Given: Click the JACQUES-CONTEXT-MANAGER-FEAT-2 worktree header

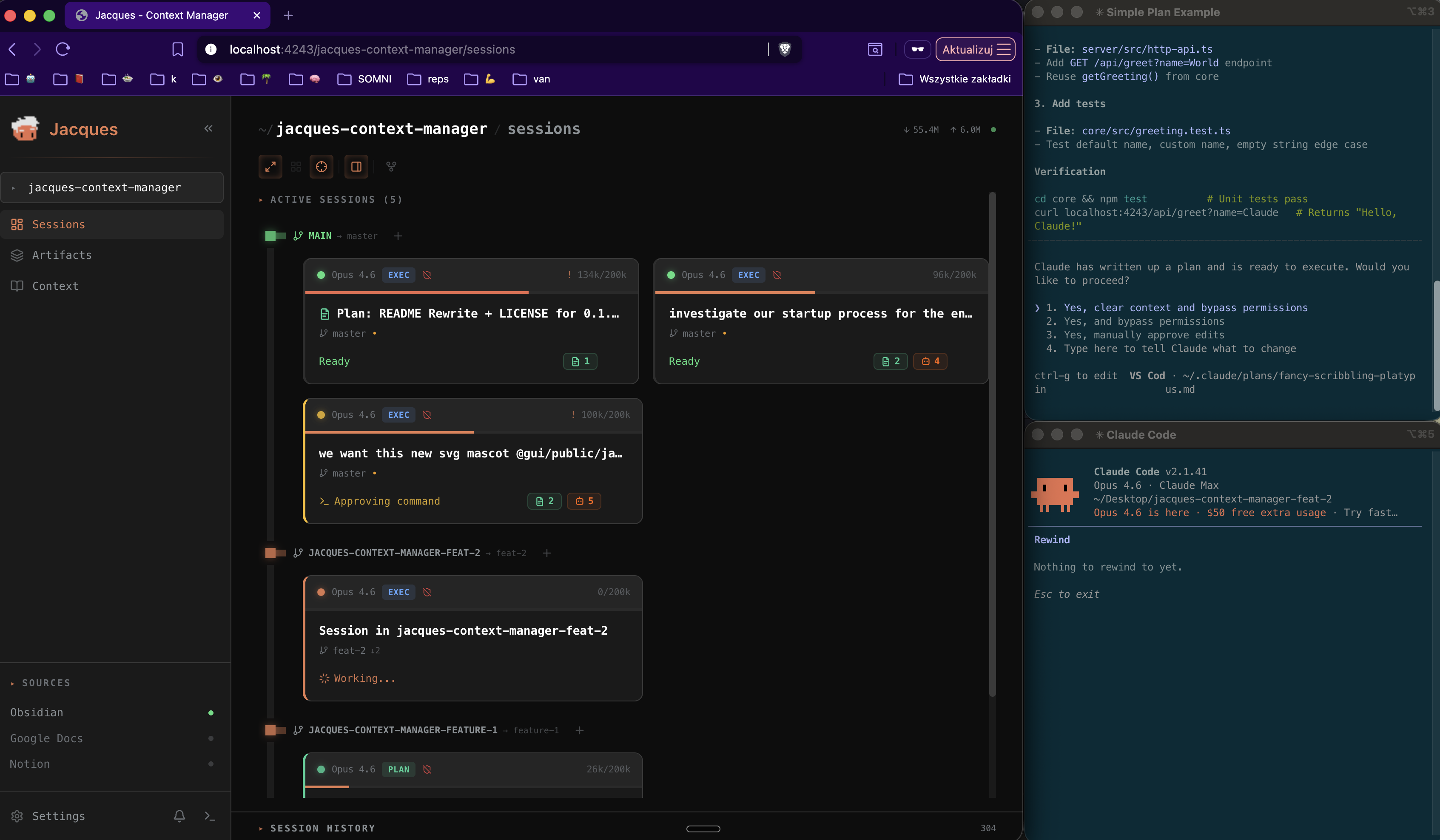Looking at the screenshot, I should coord(409,553).
